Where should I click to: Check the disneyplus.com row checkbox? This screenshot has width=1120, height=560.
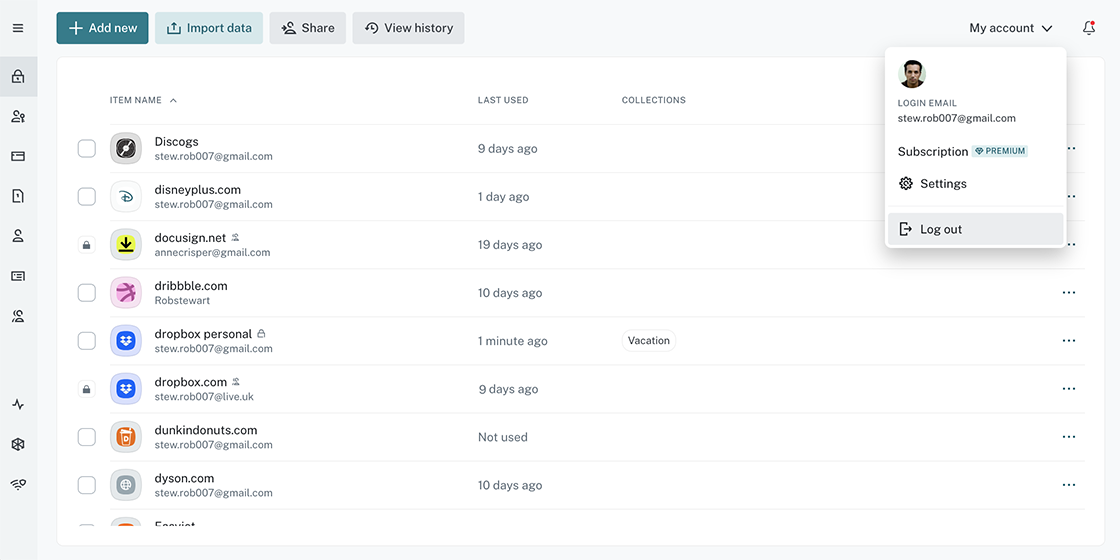point(86,196)
